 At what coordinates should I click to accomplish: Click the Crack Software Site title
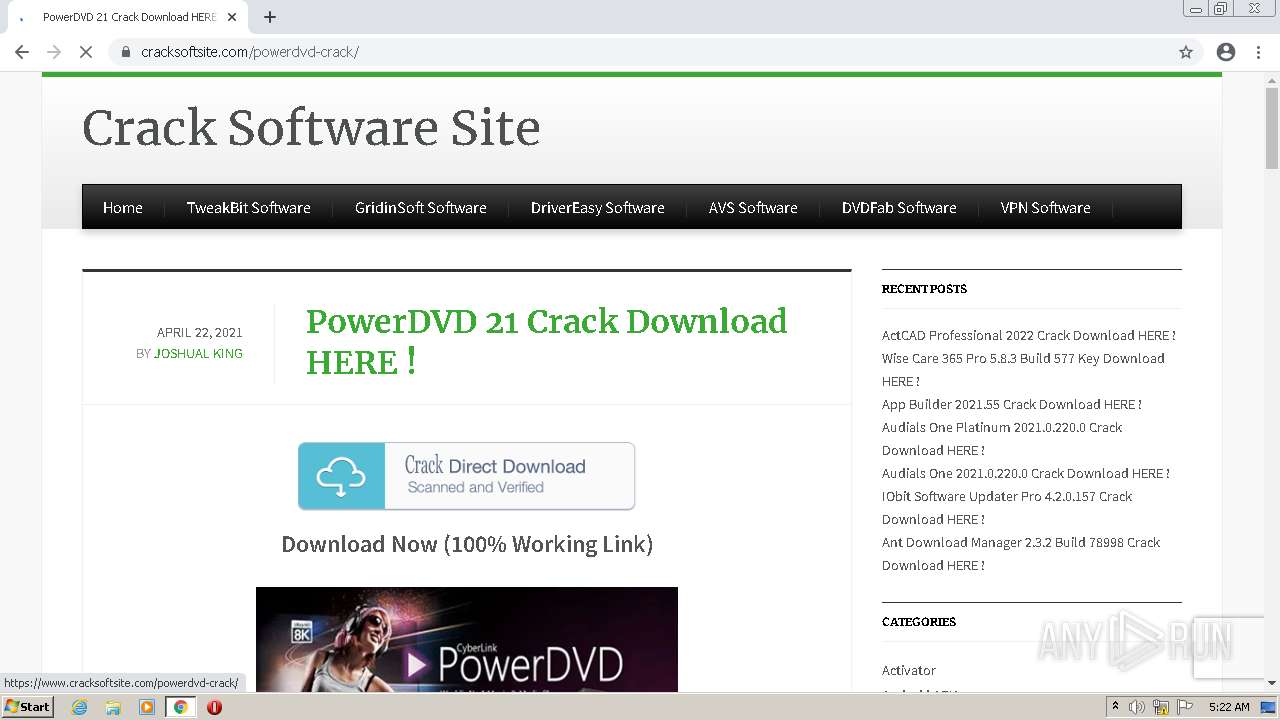pyautogui.click(x=311, y=129)
